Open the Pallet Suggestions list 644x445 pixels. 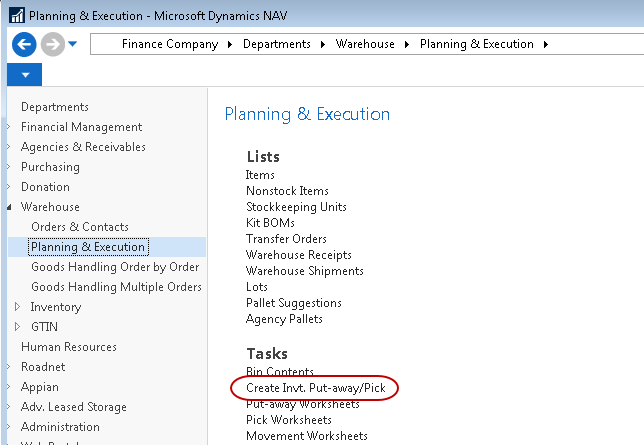[x=293, y=303]
